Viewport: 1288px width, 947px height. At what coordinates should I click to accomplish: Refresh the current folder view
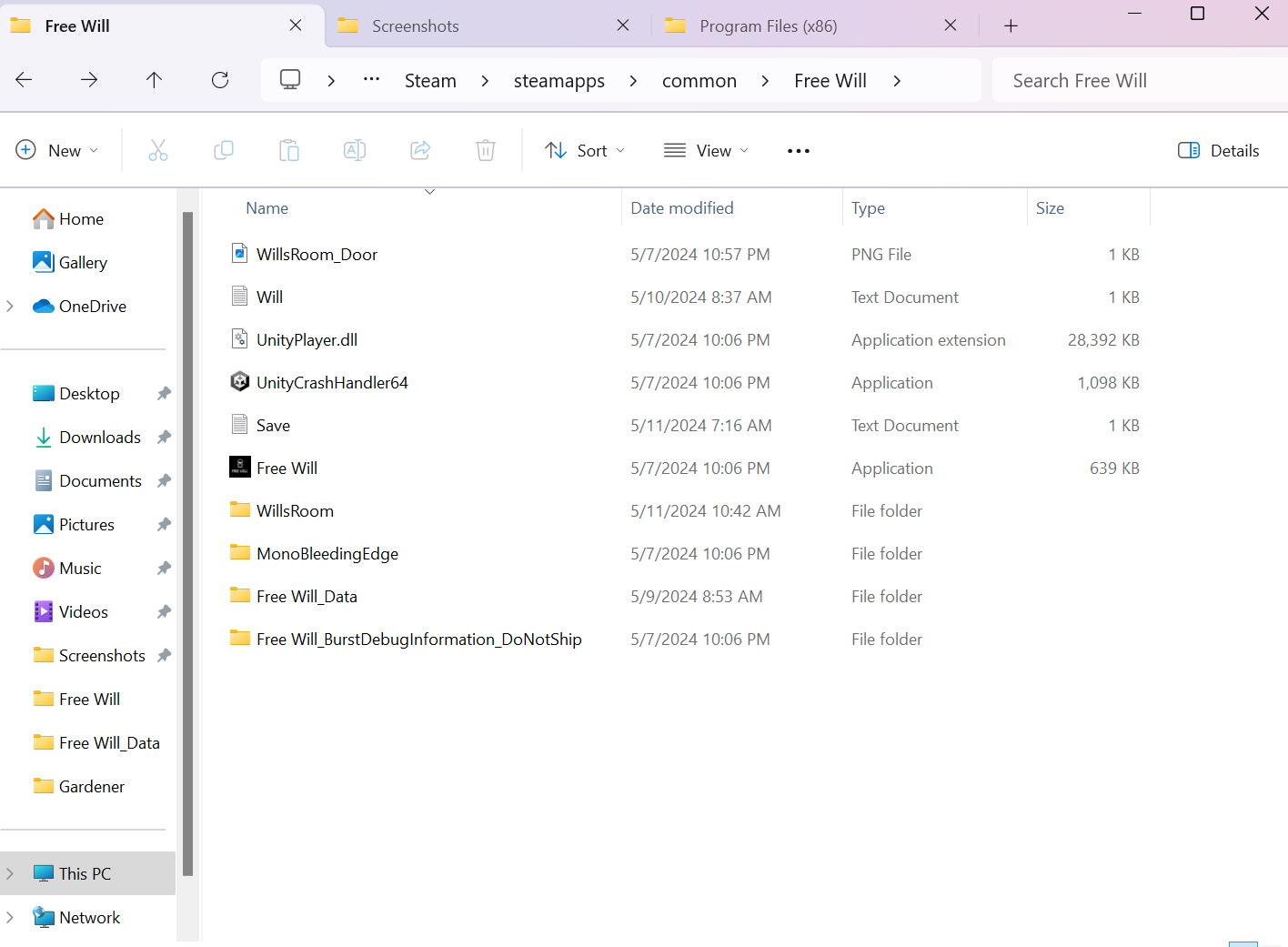click(x=220, y=80)
